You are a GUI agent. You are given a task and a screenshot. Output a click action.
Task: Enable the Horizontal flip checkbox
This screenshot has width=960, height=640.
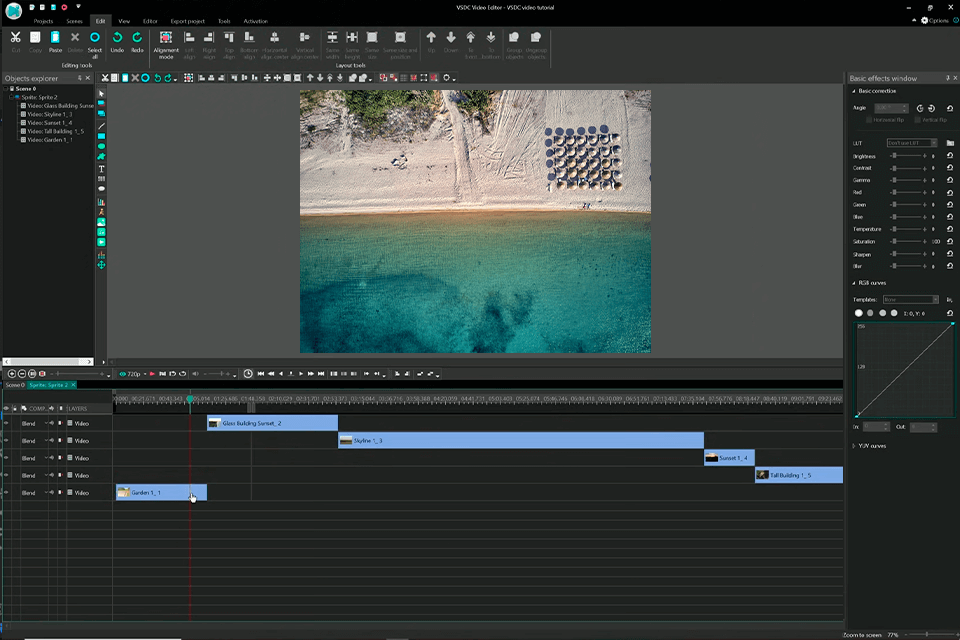[869, 119]
